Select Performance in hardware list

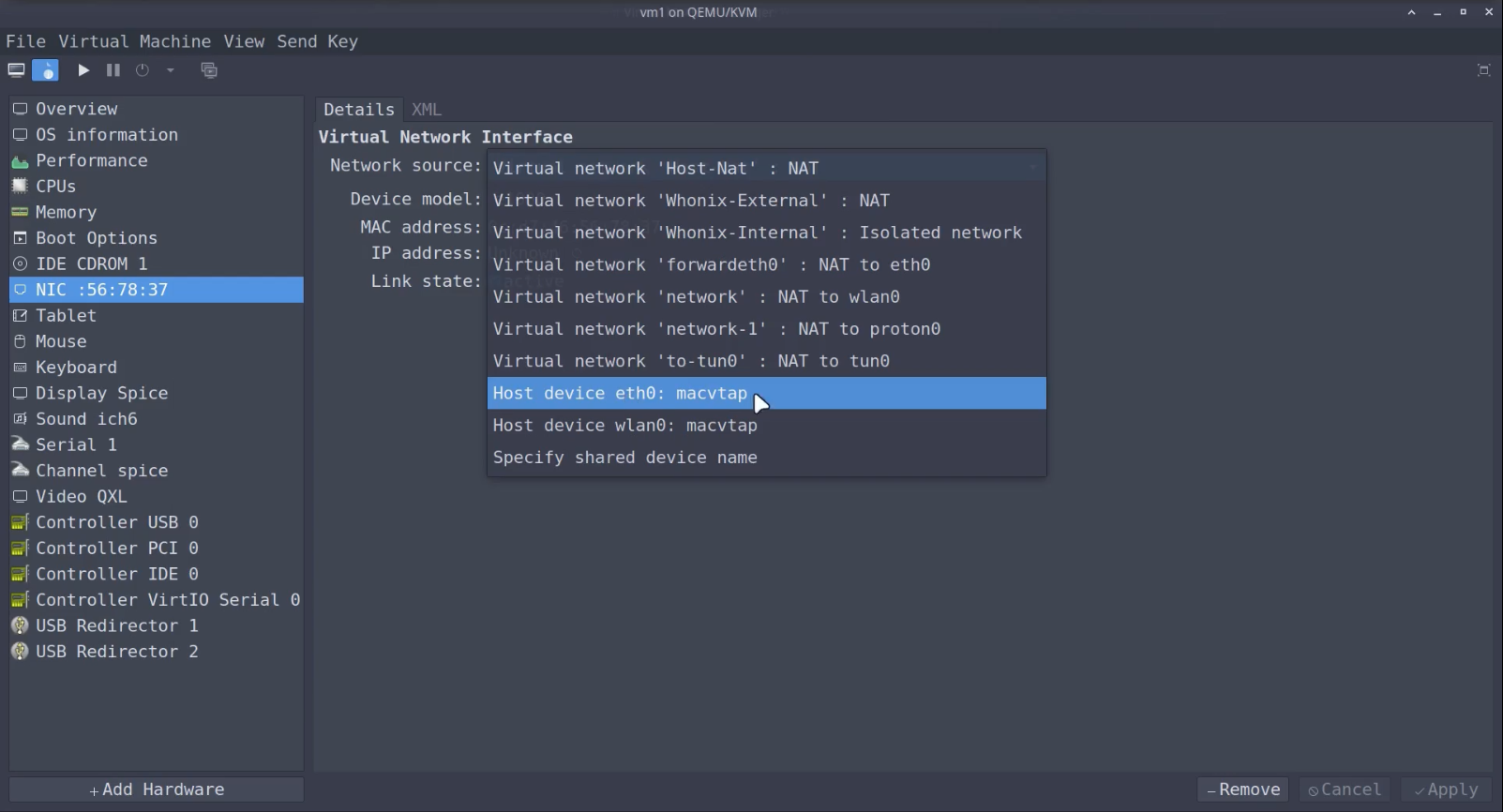(157, 160)
